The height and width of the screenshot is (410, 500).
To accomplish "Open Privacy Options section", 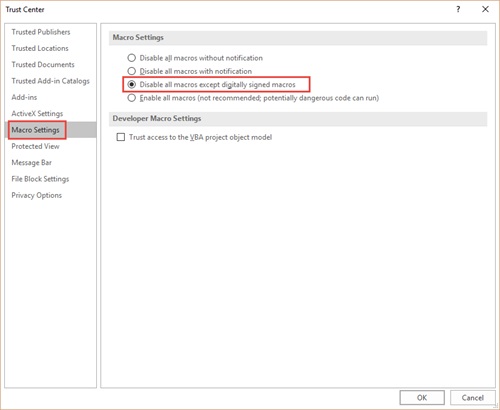I will coord(36,195).
